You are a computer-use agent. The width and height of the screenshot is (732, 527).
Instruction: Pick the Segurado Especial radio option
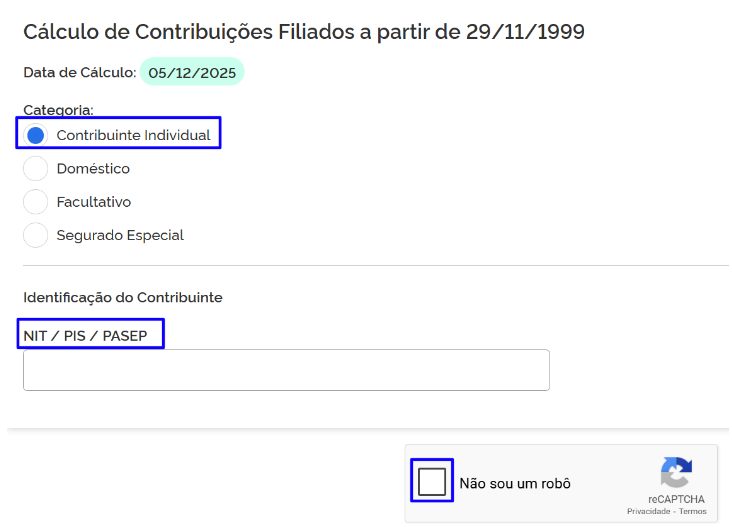pyautogui.click(x=36, y=236)
